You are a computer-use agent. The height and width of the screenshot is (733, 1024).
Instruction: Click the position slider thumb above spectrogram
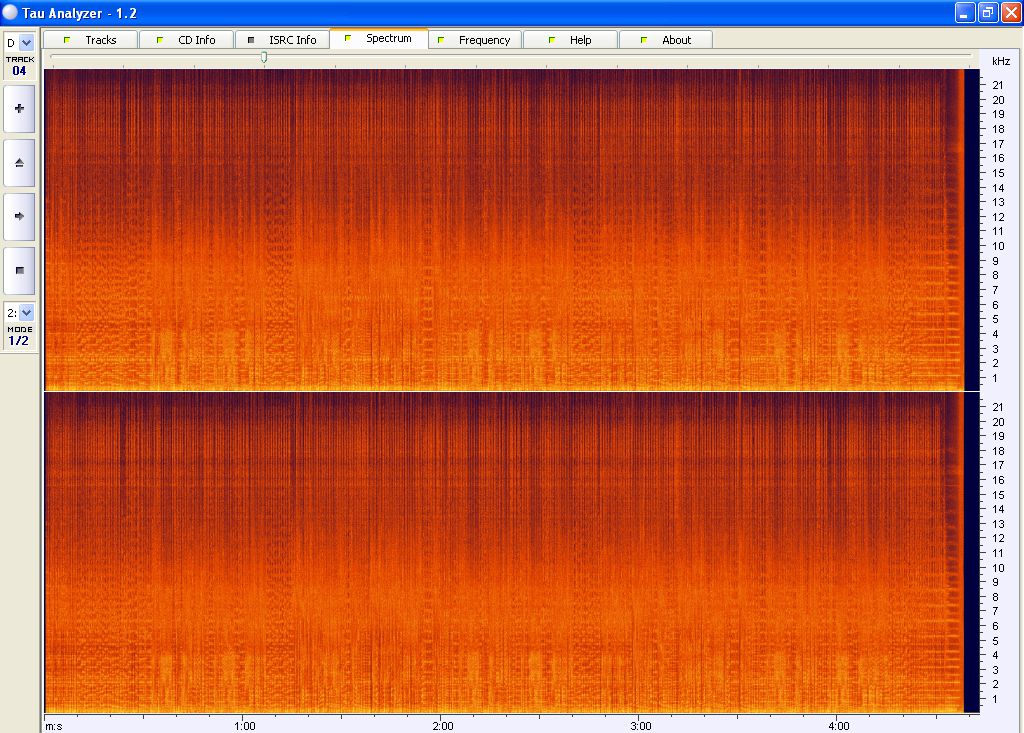point(264,57)
